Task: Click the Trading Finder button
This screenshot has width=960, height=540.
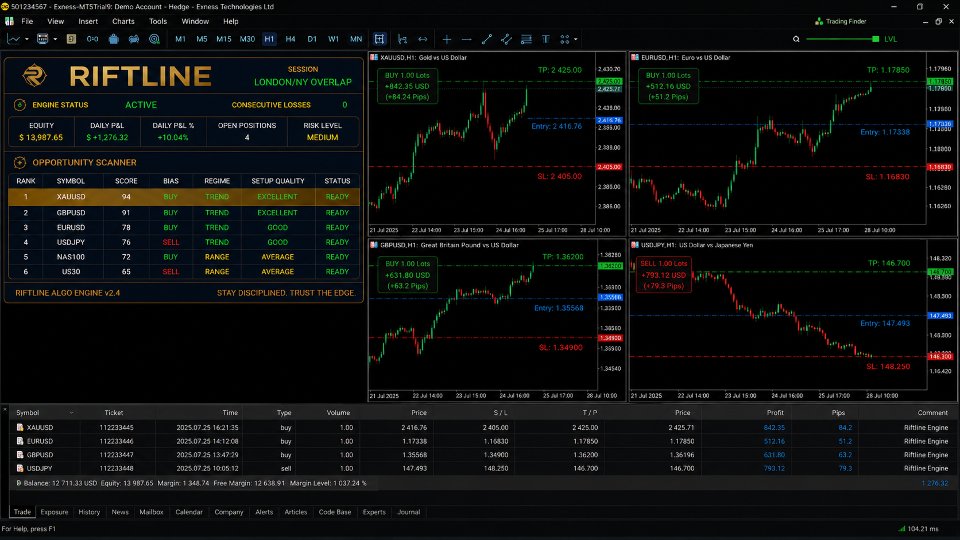Action: (841, 21)
